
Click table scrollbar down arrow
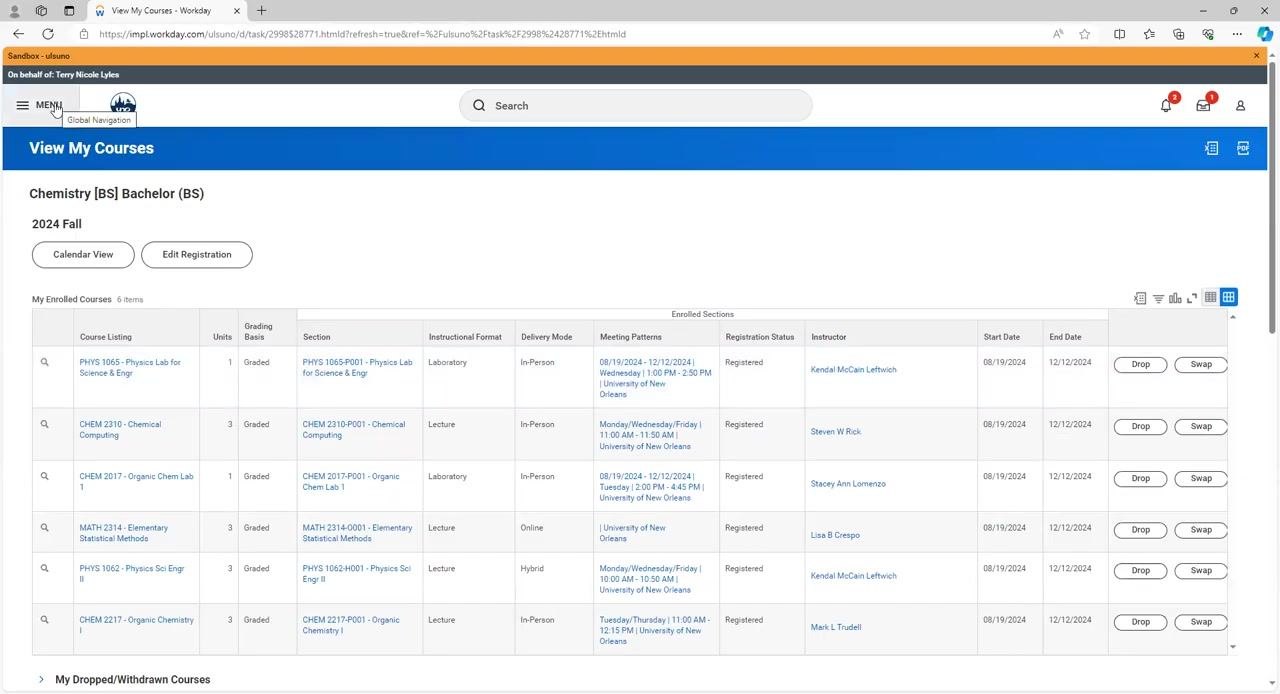1232,647
